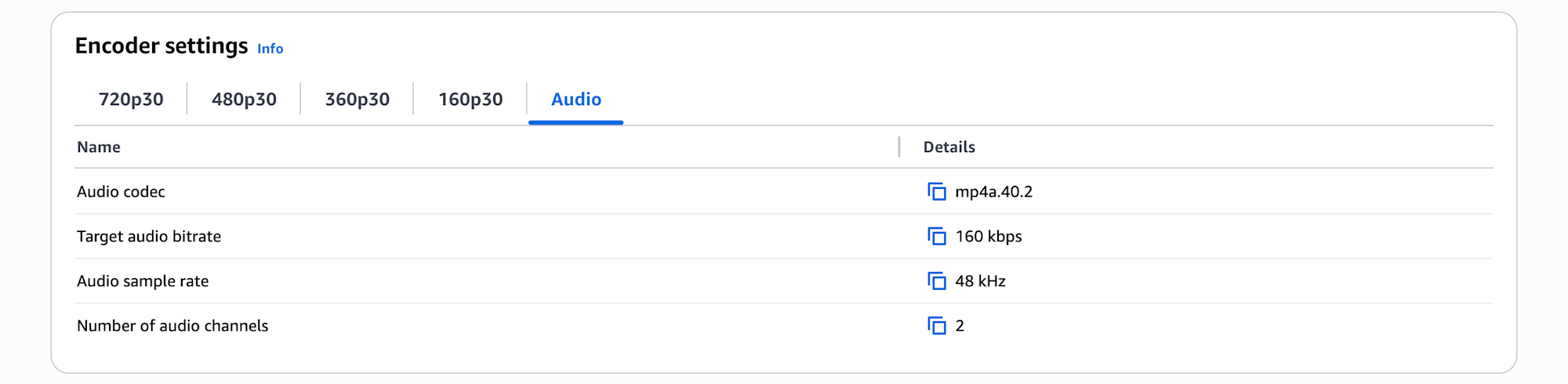1568x384 pixels.
Task: Open the 480p30 encoder tab
Action: [244, 100]
